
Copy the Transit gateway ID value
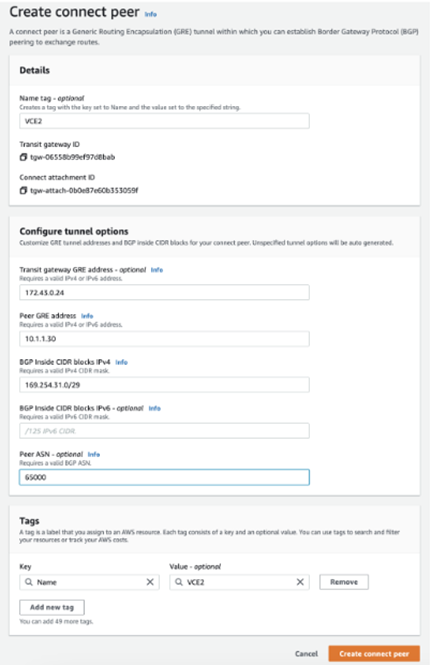[23, 157]
